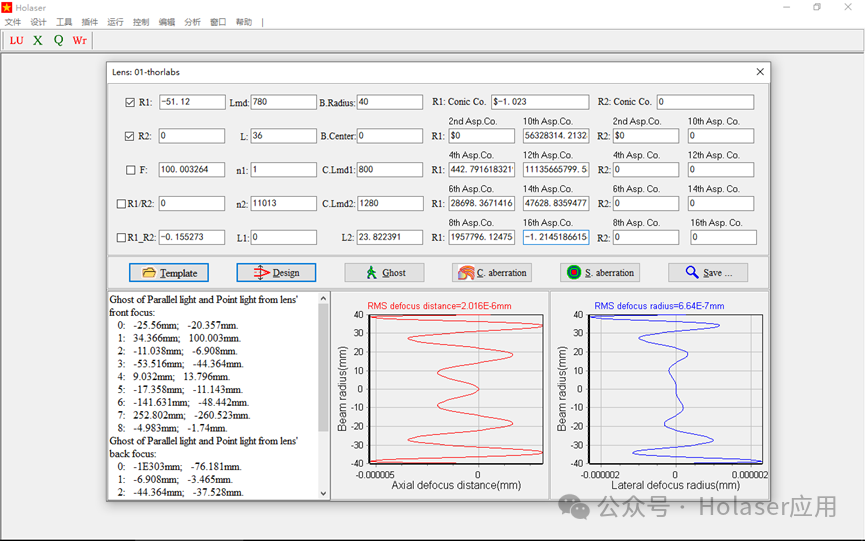
Task: Click the R1_R2 field showing -0.155273
Action: click(192, 237)
